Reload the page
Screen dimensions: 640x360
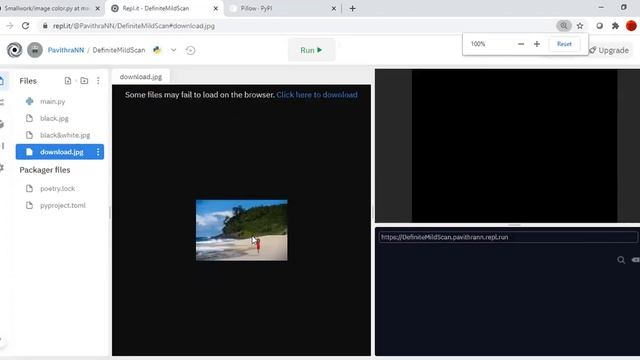point(25,26)
